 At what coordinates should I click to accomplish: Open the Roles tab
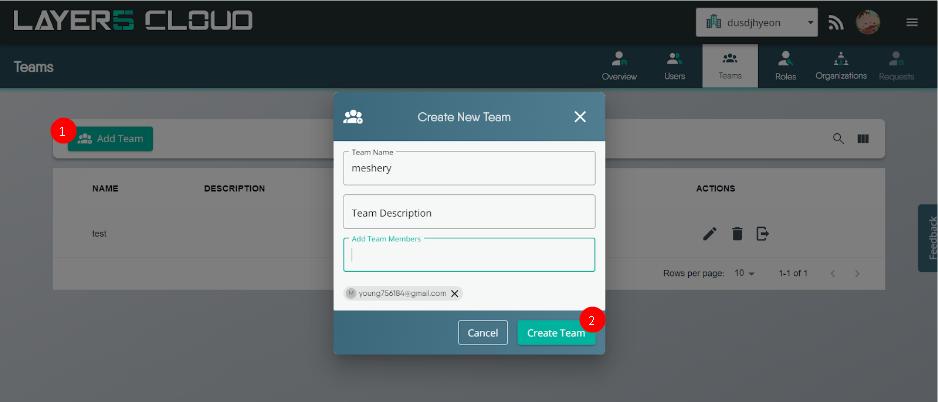coord(785,66)
